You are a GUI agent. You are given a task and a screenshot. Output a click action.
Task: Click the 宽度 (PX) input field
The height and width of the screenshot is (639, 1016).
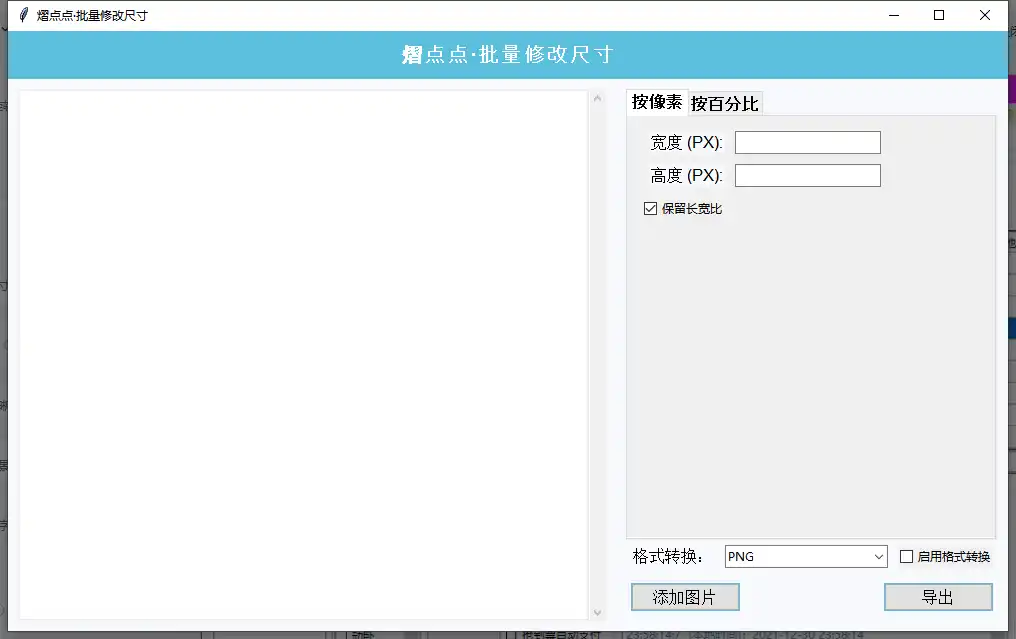pyautogui.click(x=807, y=143)
